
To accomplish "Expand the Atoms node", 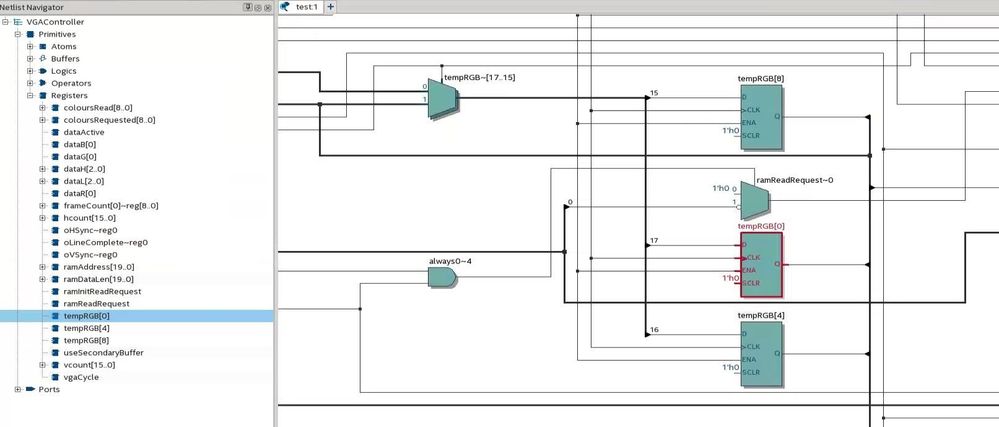I will coord(30,47).
